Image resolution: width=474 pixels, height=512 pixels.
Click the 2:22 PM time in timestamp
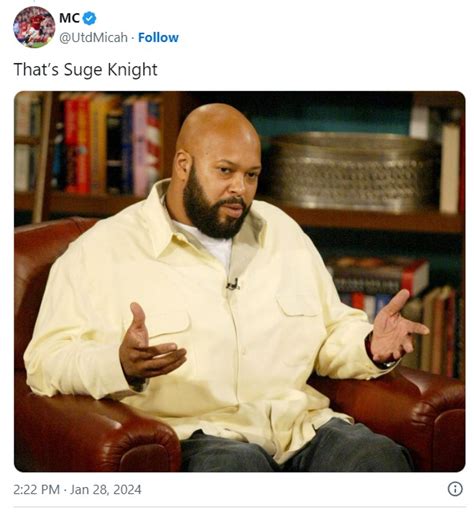pos(36,489)
